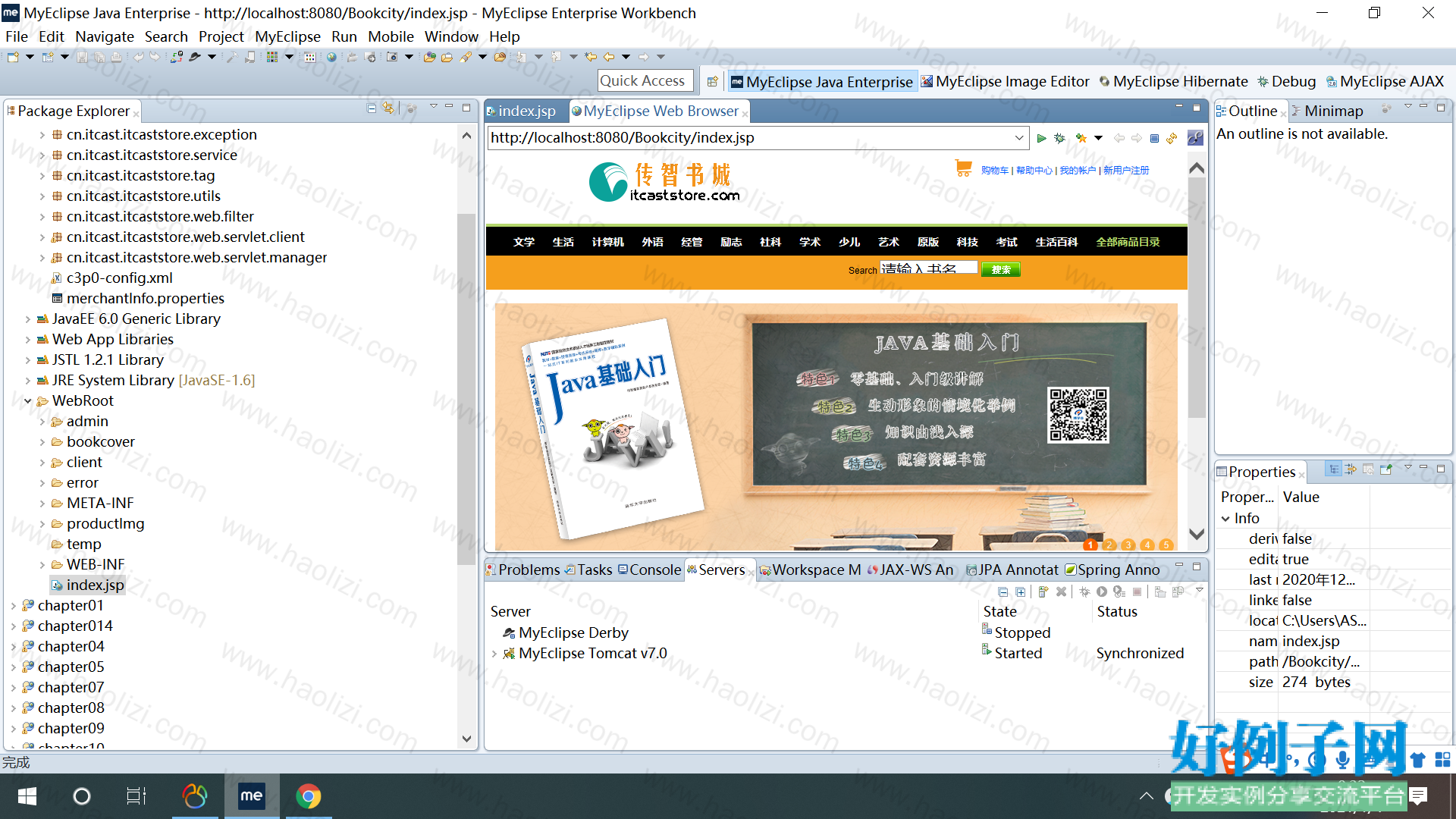Select banner slide indicator 5
1456x819 pixels.
click(1166, 544)
